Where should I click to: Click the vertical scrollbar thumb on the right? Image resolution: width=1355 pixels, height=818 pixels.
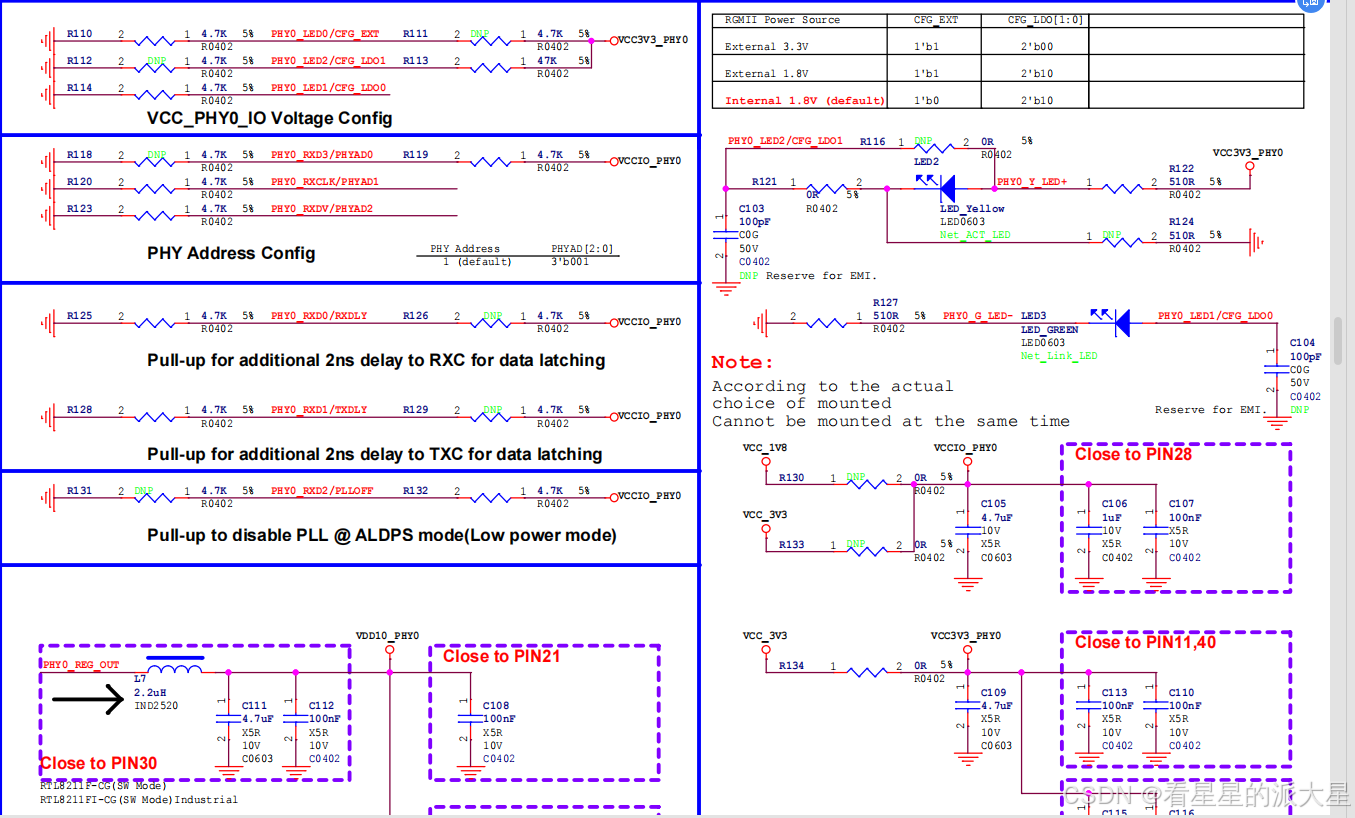(x=1339, y=339)
